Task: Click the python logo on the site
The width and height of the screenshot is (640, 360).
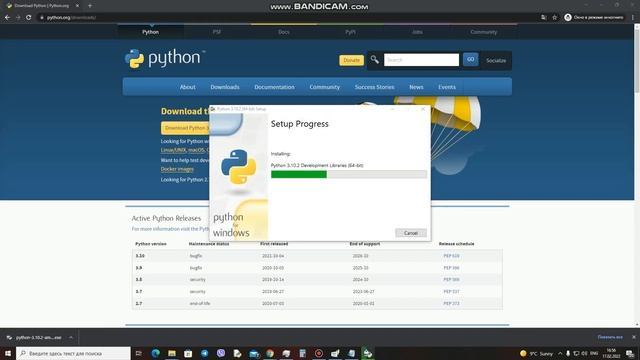Action: [164, 58]
